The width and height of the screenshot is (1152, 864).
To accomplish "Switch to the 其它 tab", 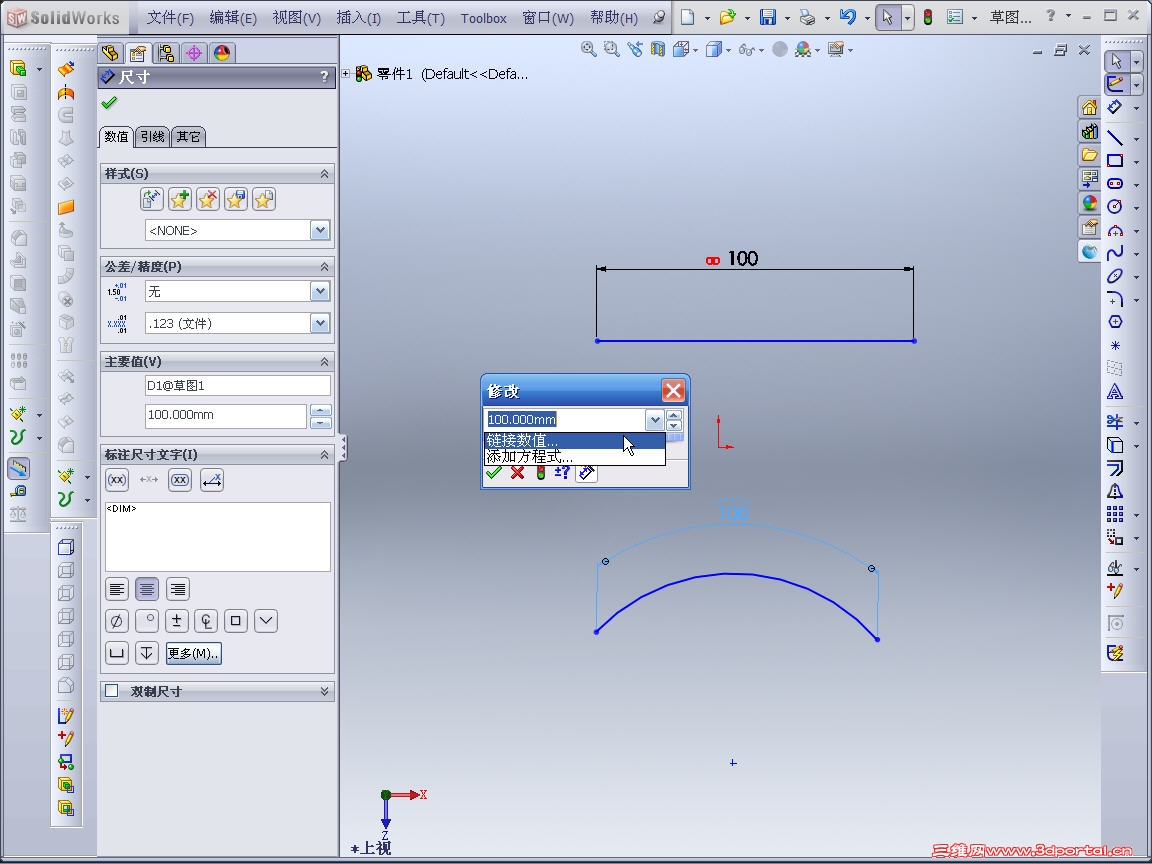I will (x=188, y=137).
